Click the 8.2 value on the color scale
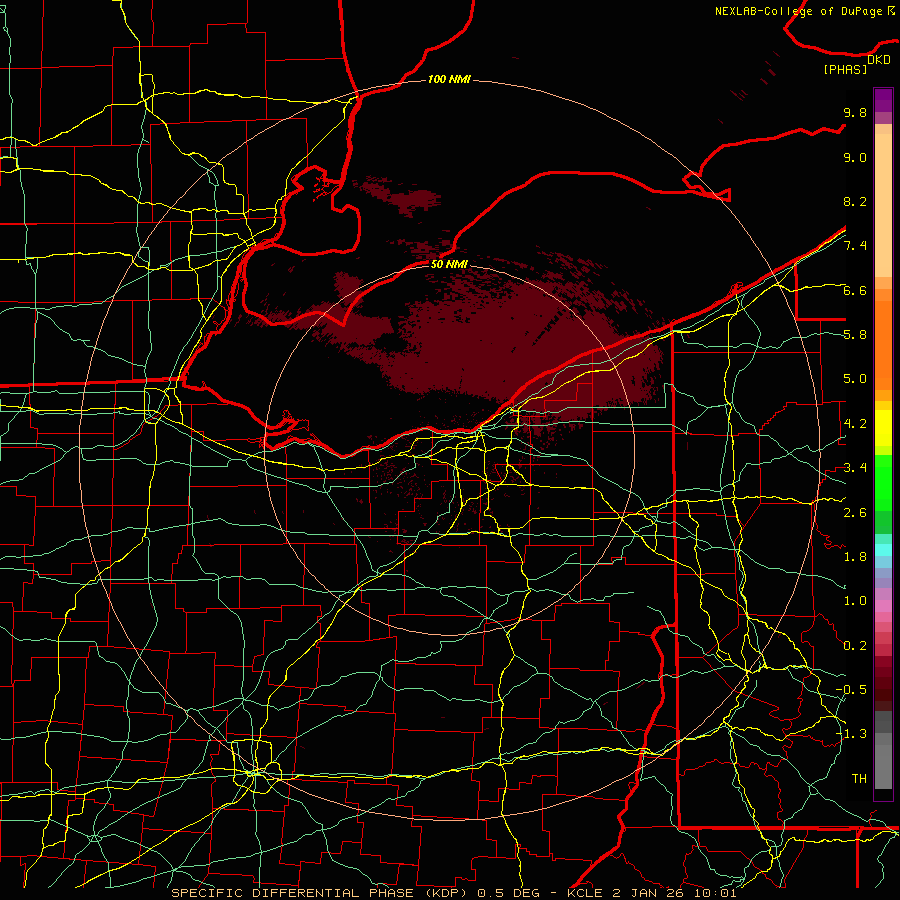 tap(855, 201)
